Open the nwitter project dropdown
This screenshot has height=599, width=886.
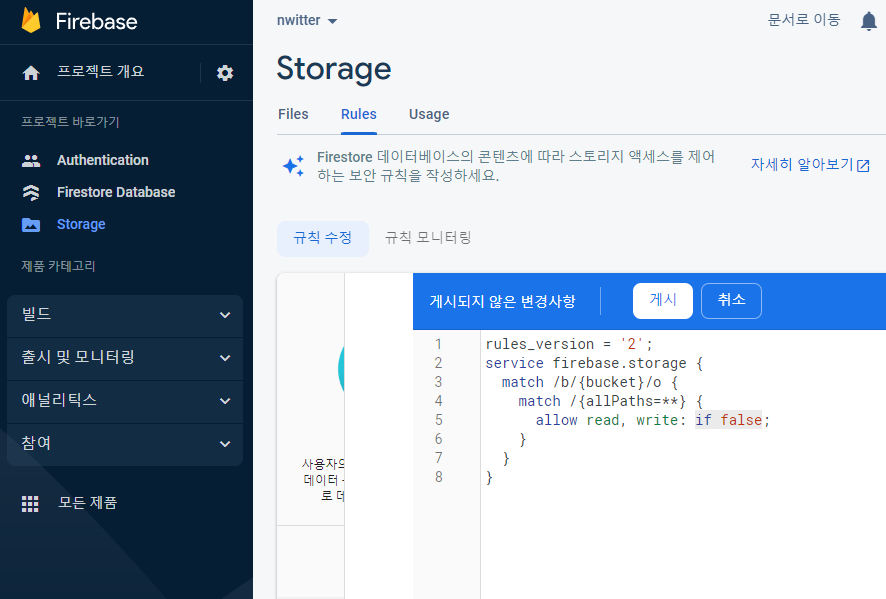[x=307, y=20]
